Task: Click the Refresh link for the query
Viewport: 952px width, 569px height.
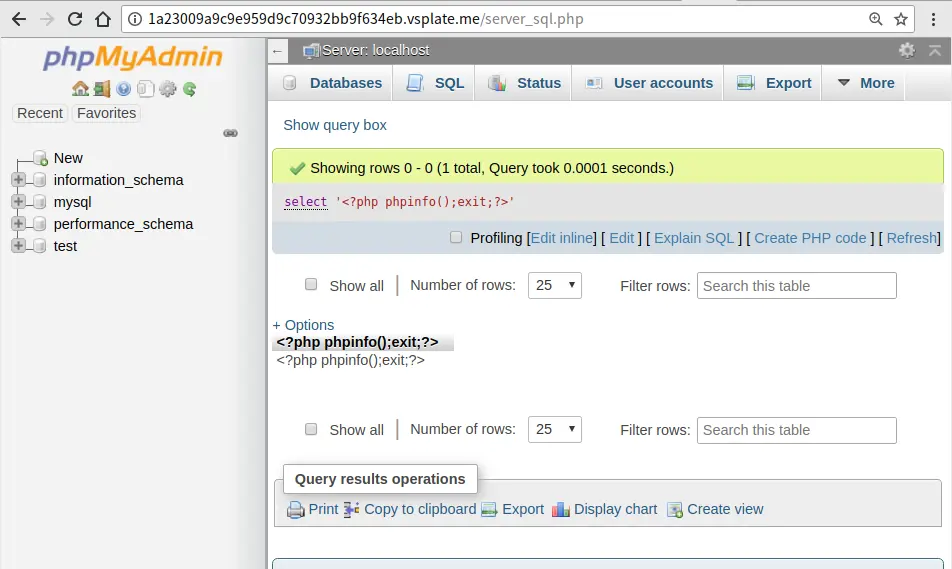Action: (x=911, y=238)
